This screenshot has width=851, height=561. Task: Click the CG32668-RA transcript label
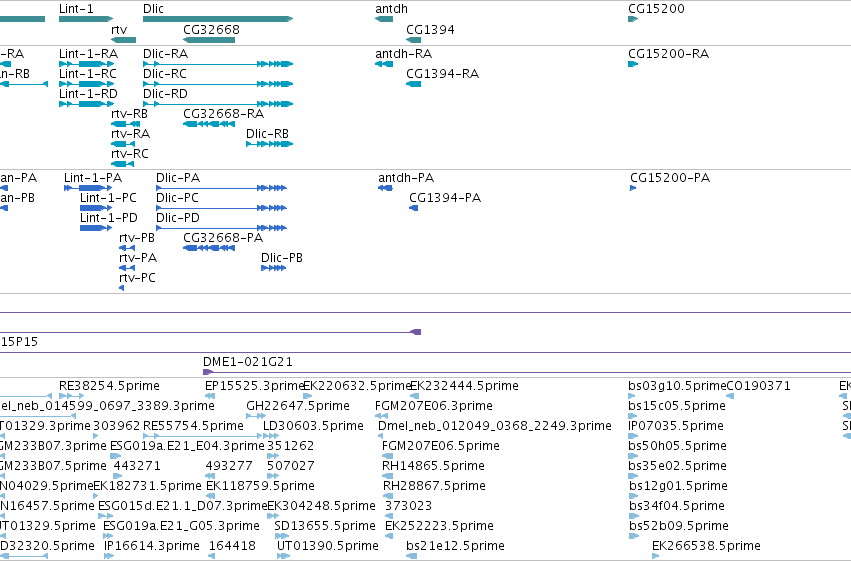click(224, 114)
